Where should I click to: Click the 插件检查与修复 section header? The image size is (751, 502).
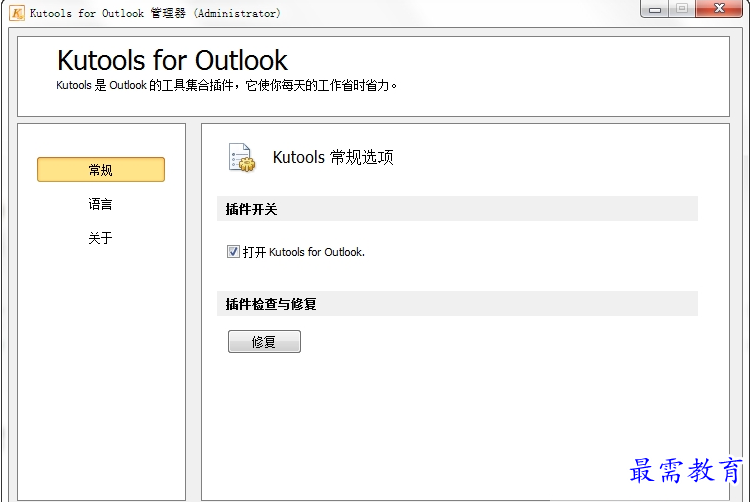click(x=457, y=304)
